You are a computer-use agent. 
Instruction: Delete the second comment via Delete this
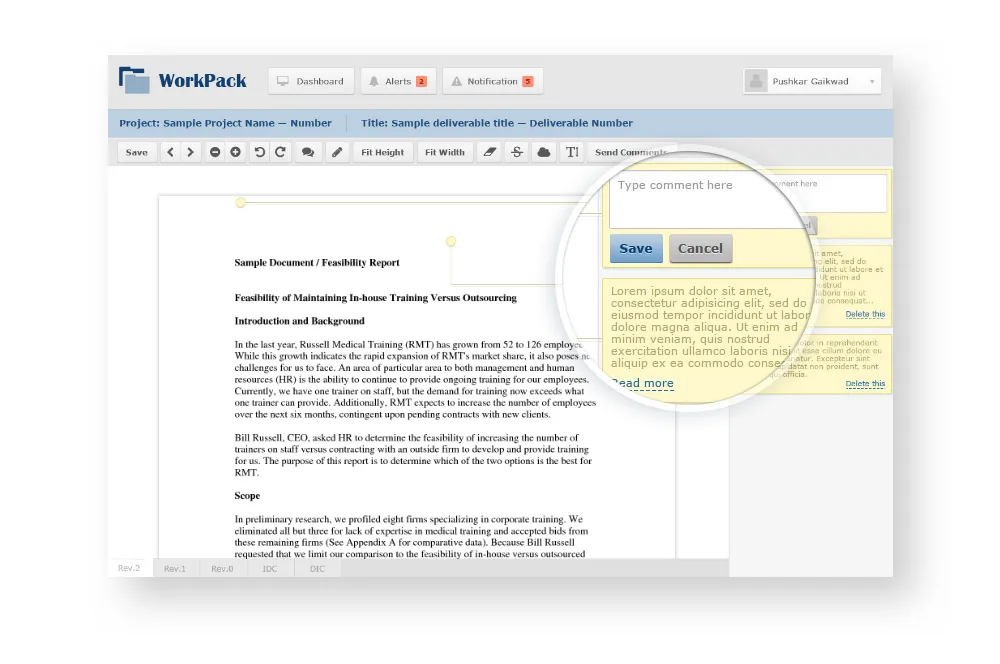coord(865,383)
